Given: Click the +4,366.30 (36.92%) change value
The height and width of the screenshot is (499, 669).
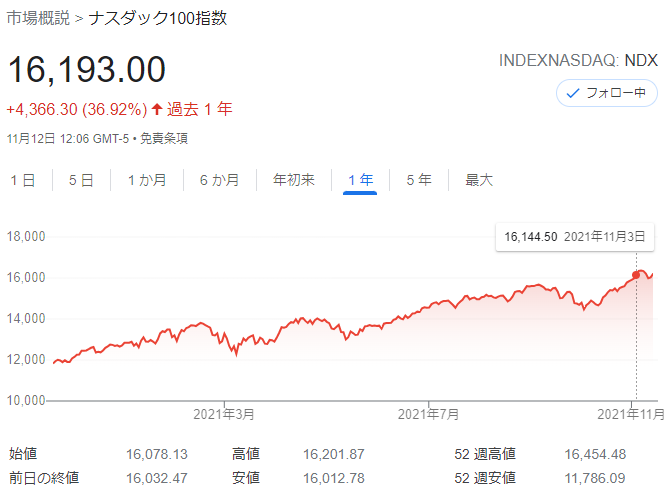Looking at the screenshot, I should pyautogui.click(x=77, y=110).
